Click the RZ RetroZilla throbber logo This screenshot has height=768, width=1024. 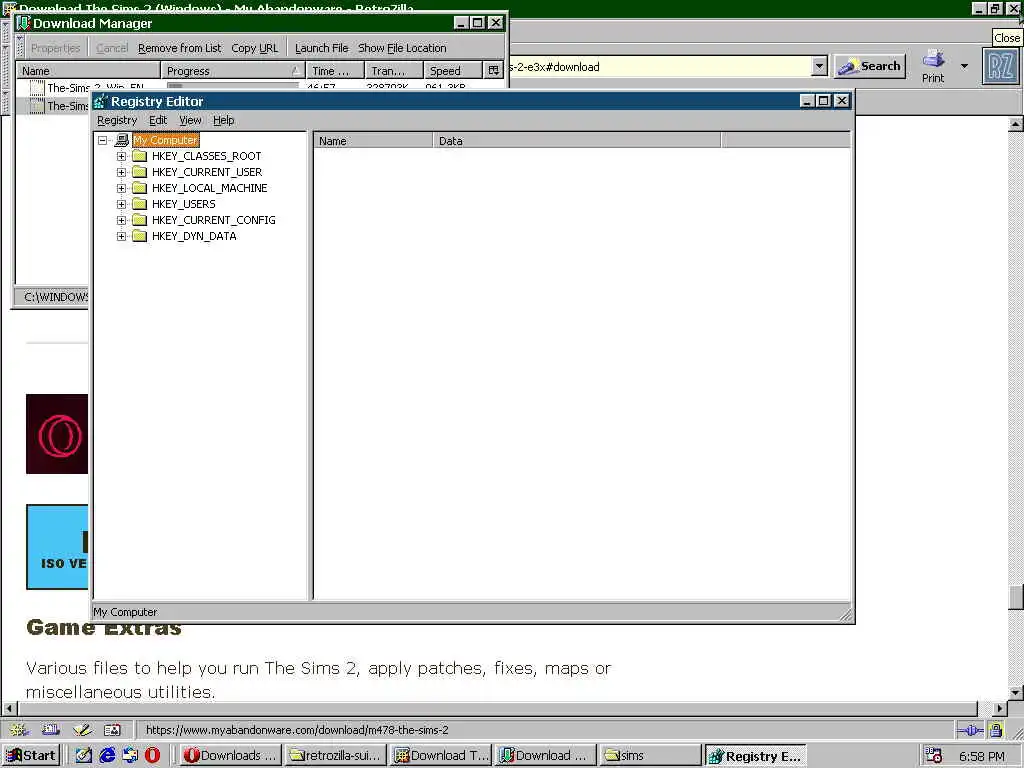(1000, 67)
